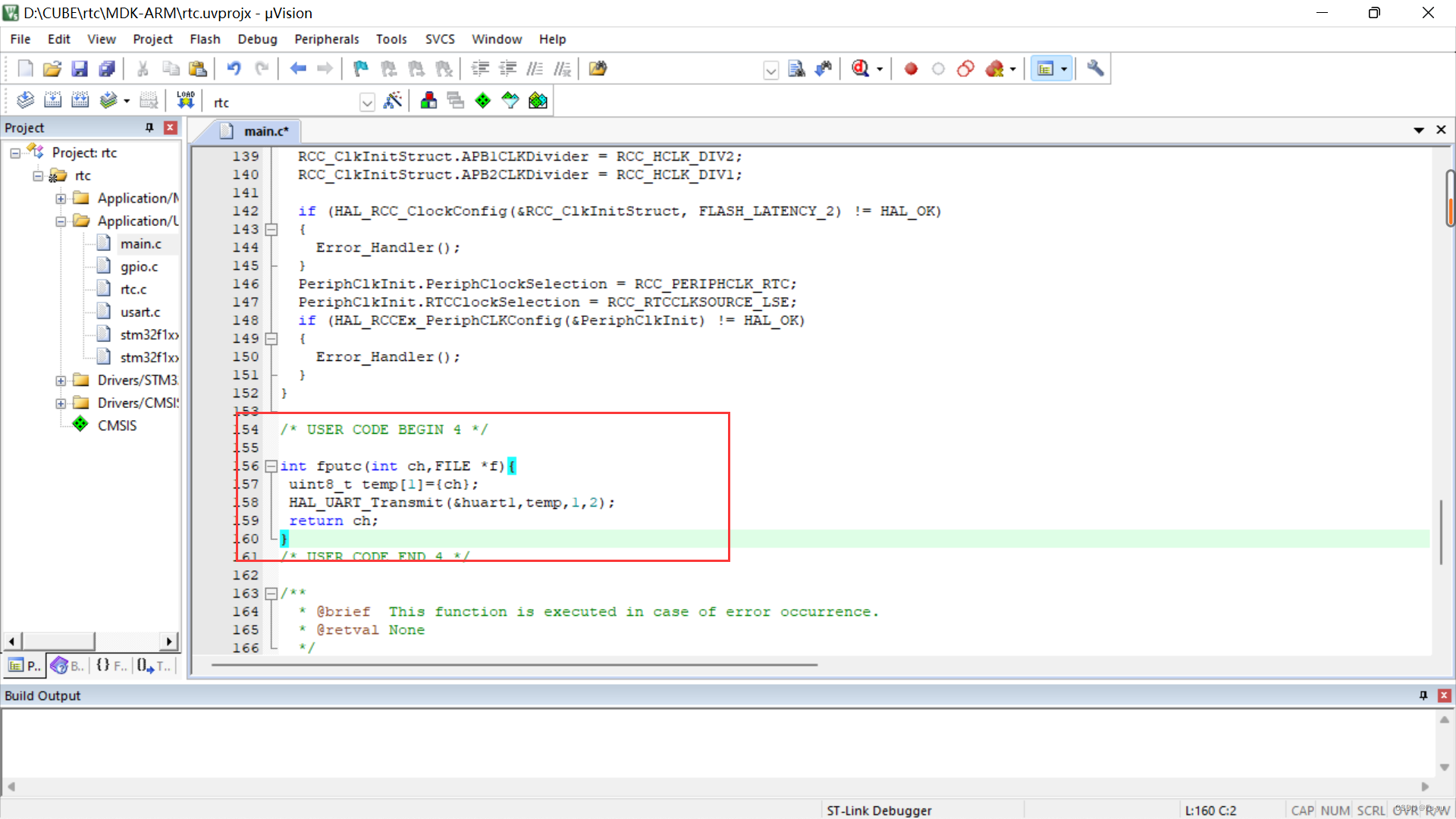
Task: Rebuild all target files
Action: pos(80,101)
